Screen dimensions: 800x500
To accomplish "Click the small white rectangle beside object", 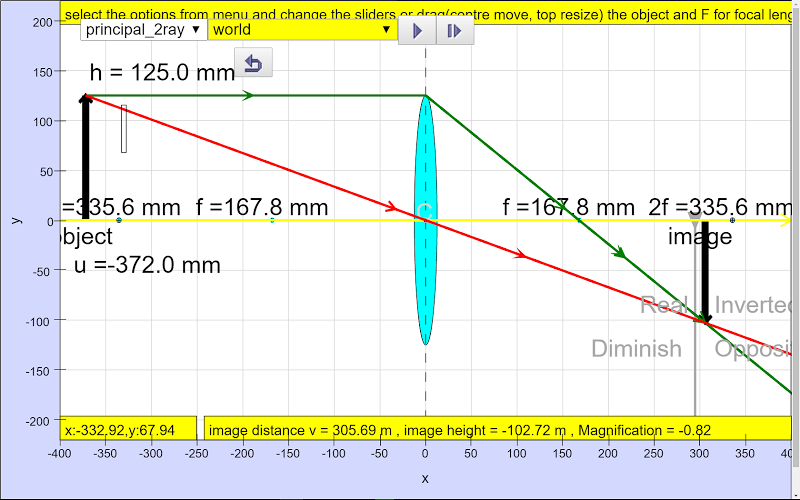I will (124, 129).
